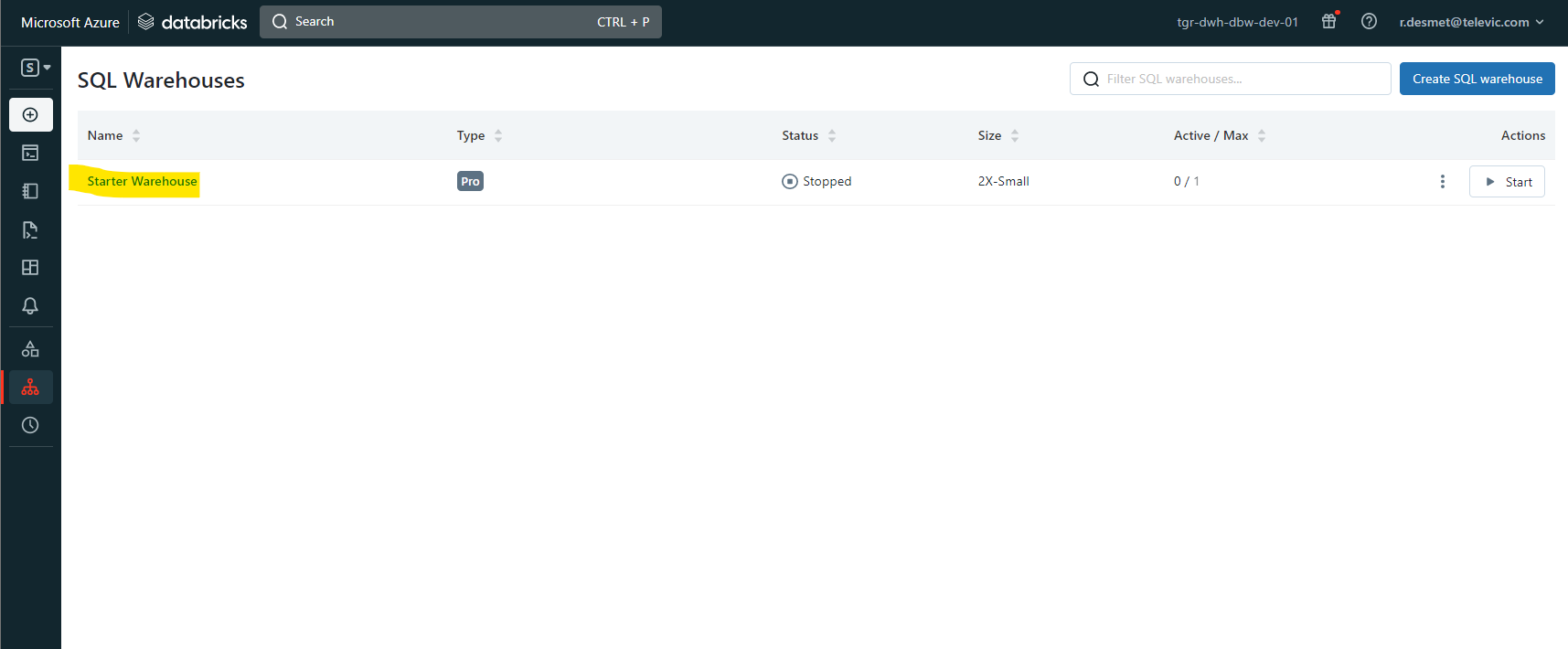This screenshot has width=1568, height=649.
Task: Click workspace name tgr-dwh-dbw-dev-01
Action: coord(1237,22)
